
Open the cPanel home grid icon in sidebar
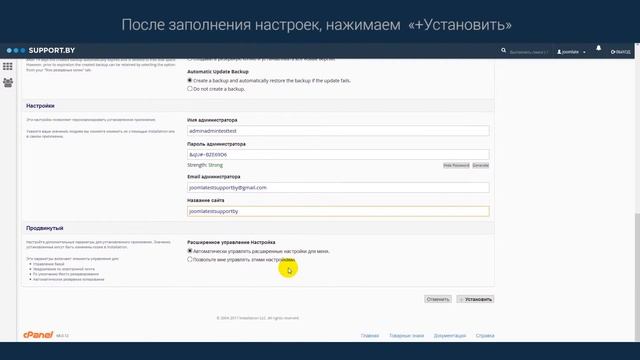pyautogui.click(x=8, y=66)
